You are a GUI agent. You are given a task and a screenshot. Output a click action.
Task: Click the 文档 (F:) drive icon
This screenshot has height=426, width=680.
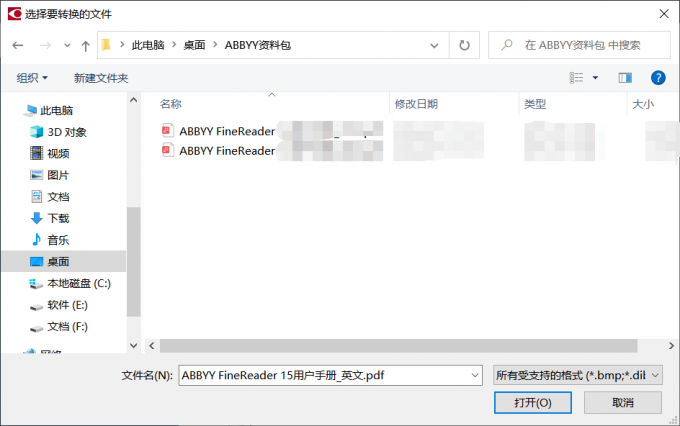pyautogui.click(x=36, y=328)
